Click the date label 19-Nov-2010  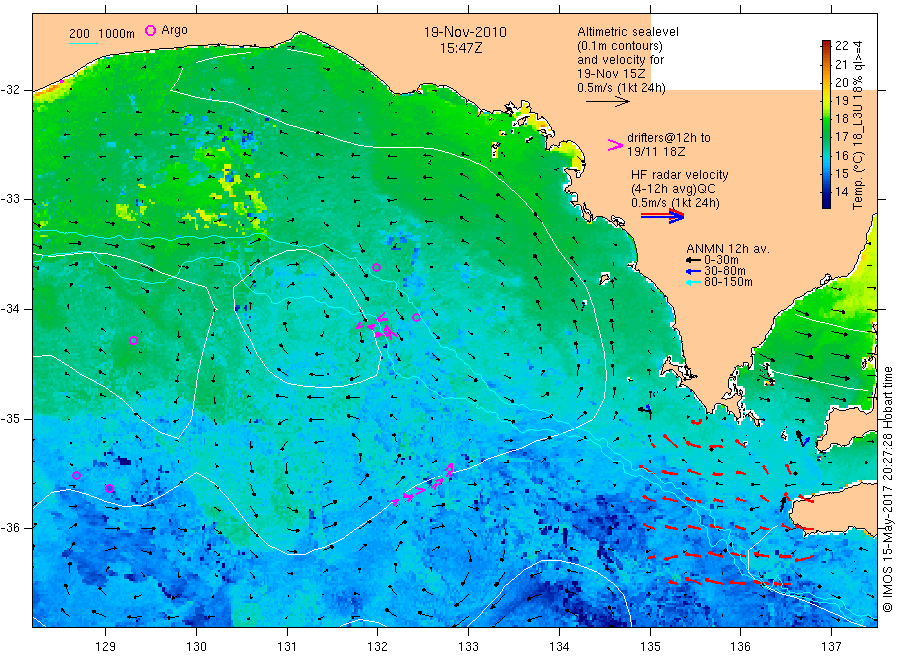pyautogui.click(x=465, y=32)
